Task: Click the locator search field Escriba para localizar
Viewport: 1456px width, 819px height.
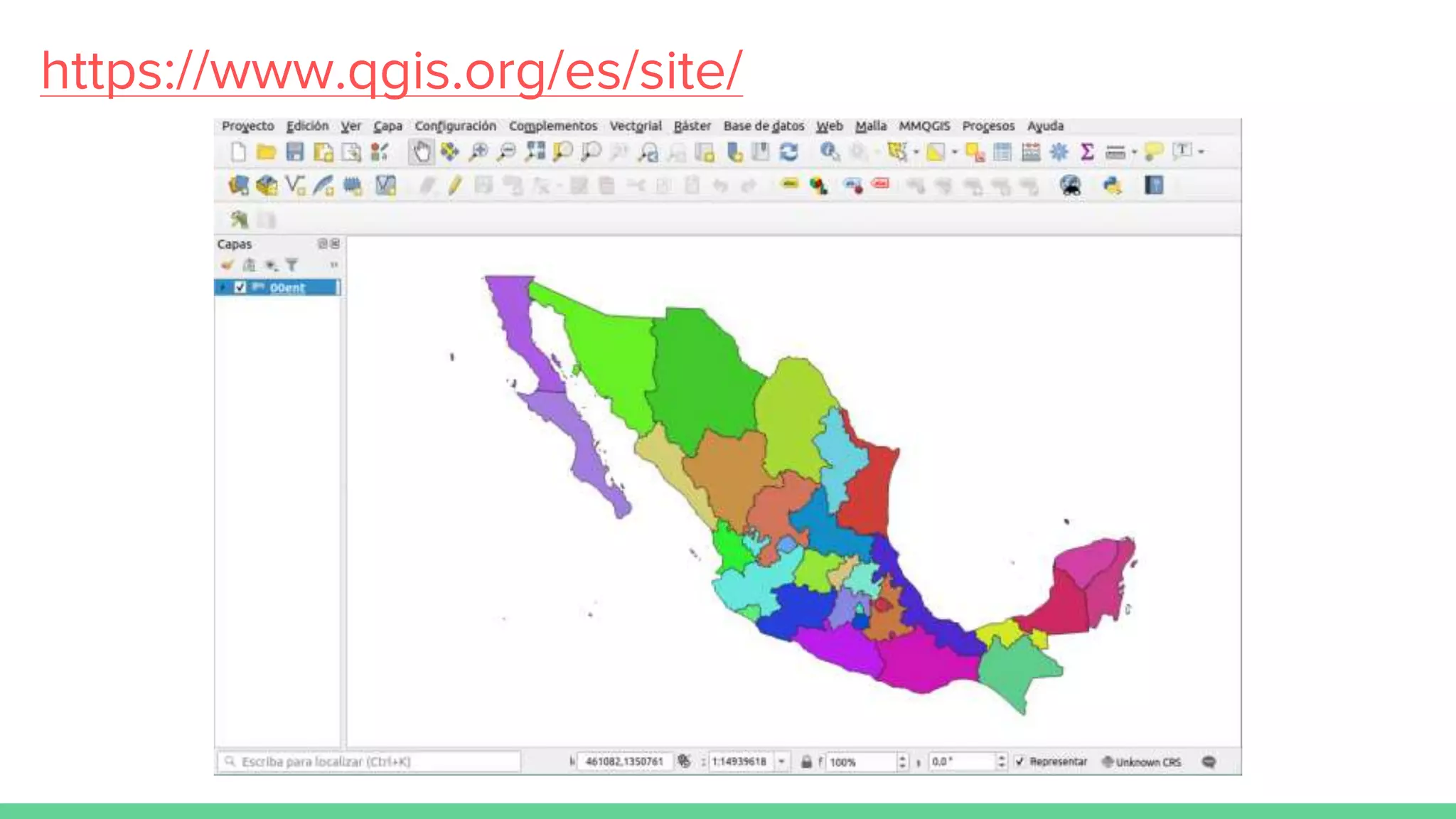Action: point(369,761)
